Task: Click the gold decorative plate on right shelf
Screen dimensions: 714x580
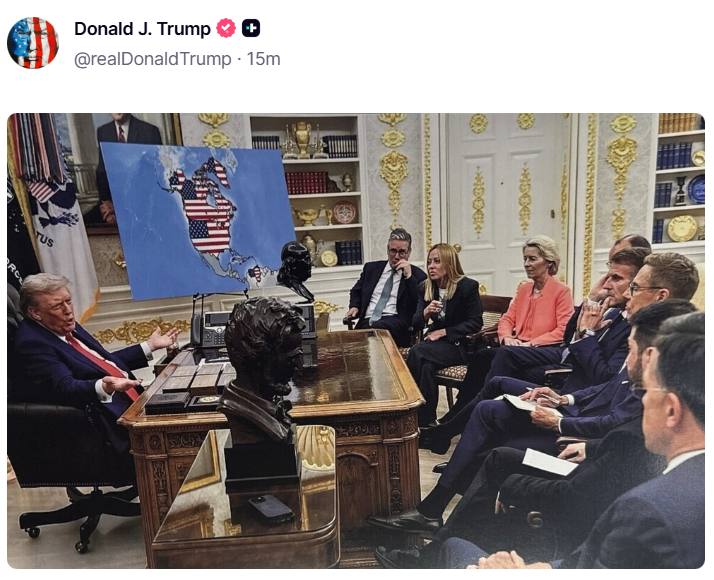Action: pos(682,228)
